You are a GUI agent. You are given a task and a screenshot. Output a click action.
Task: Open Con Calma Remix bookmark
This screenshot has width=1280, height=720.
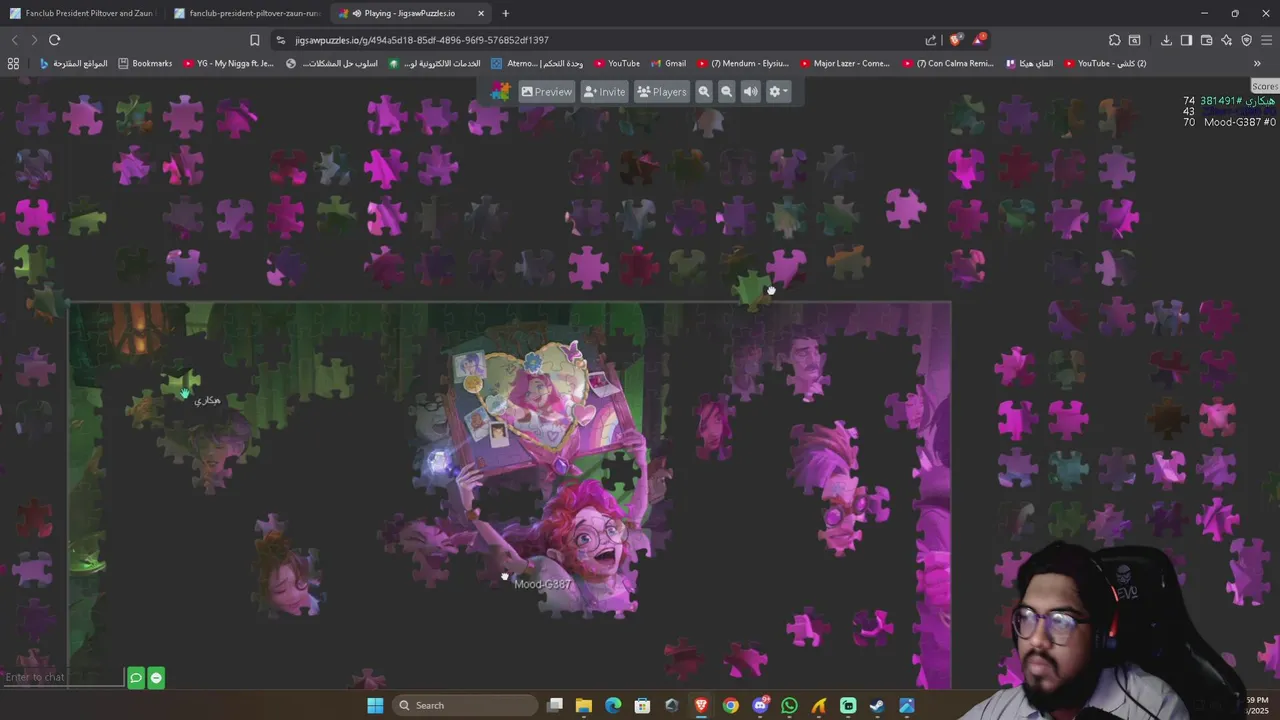948,63
